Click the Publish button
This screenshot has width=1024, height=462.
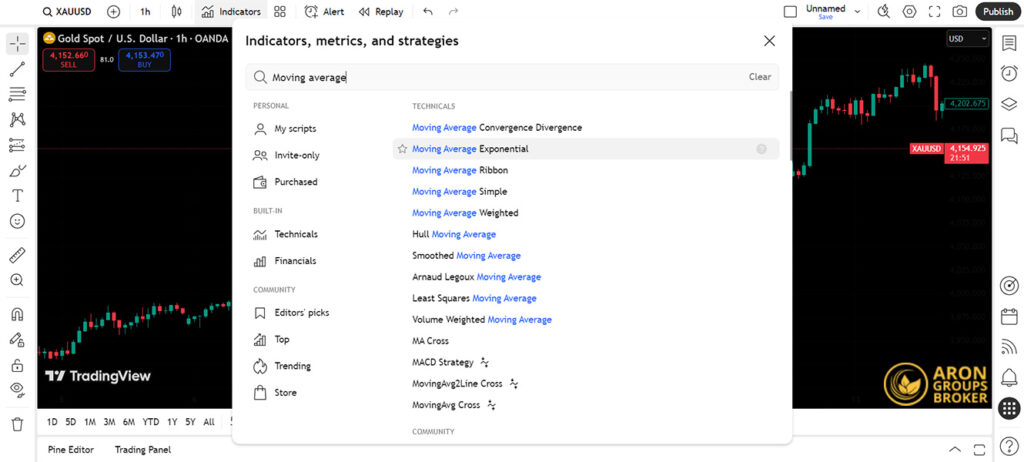point(997,12)
